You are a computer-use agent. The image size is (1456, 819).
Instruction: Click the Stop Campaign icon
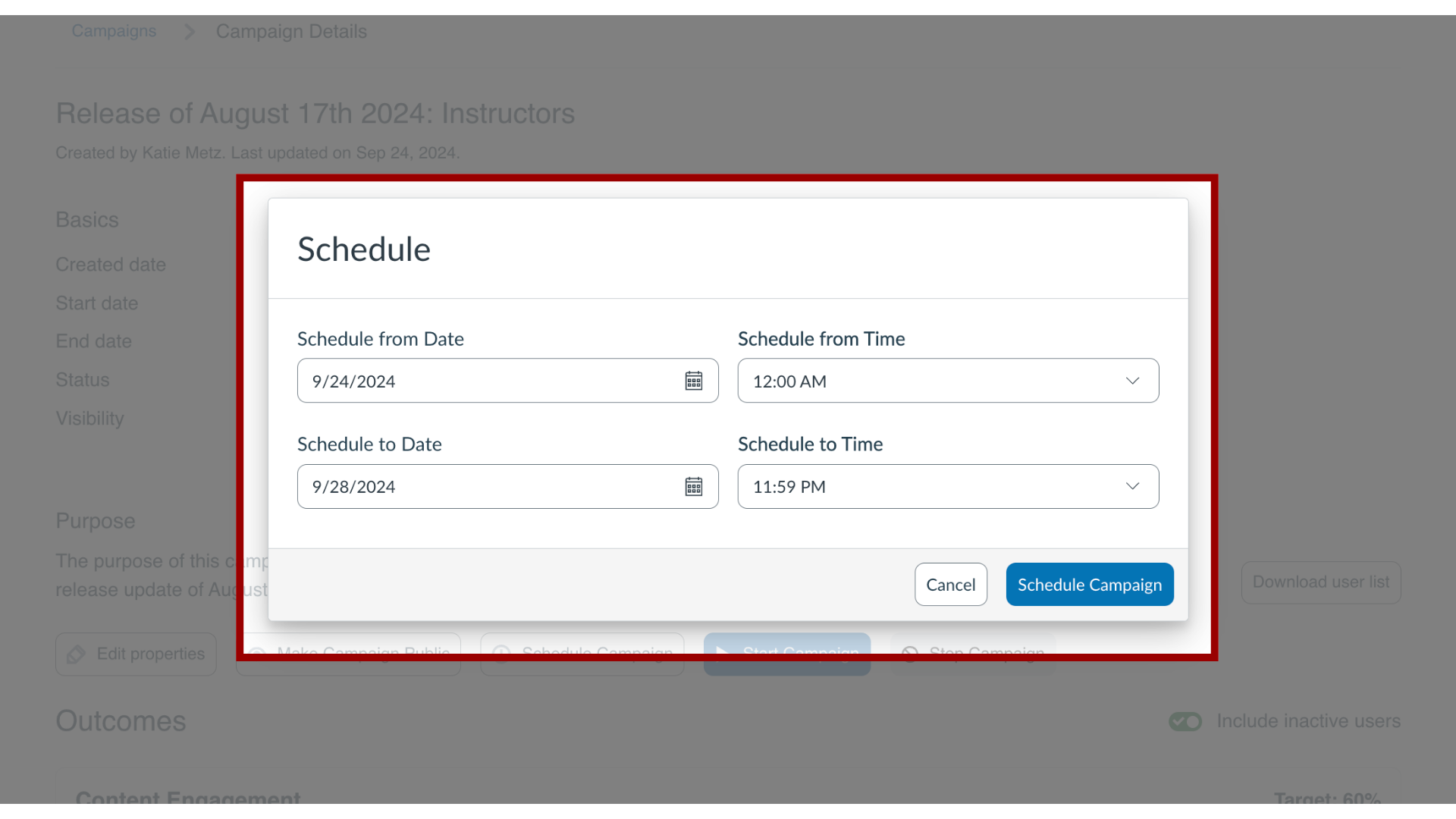(x=909, y=654)
